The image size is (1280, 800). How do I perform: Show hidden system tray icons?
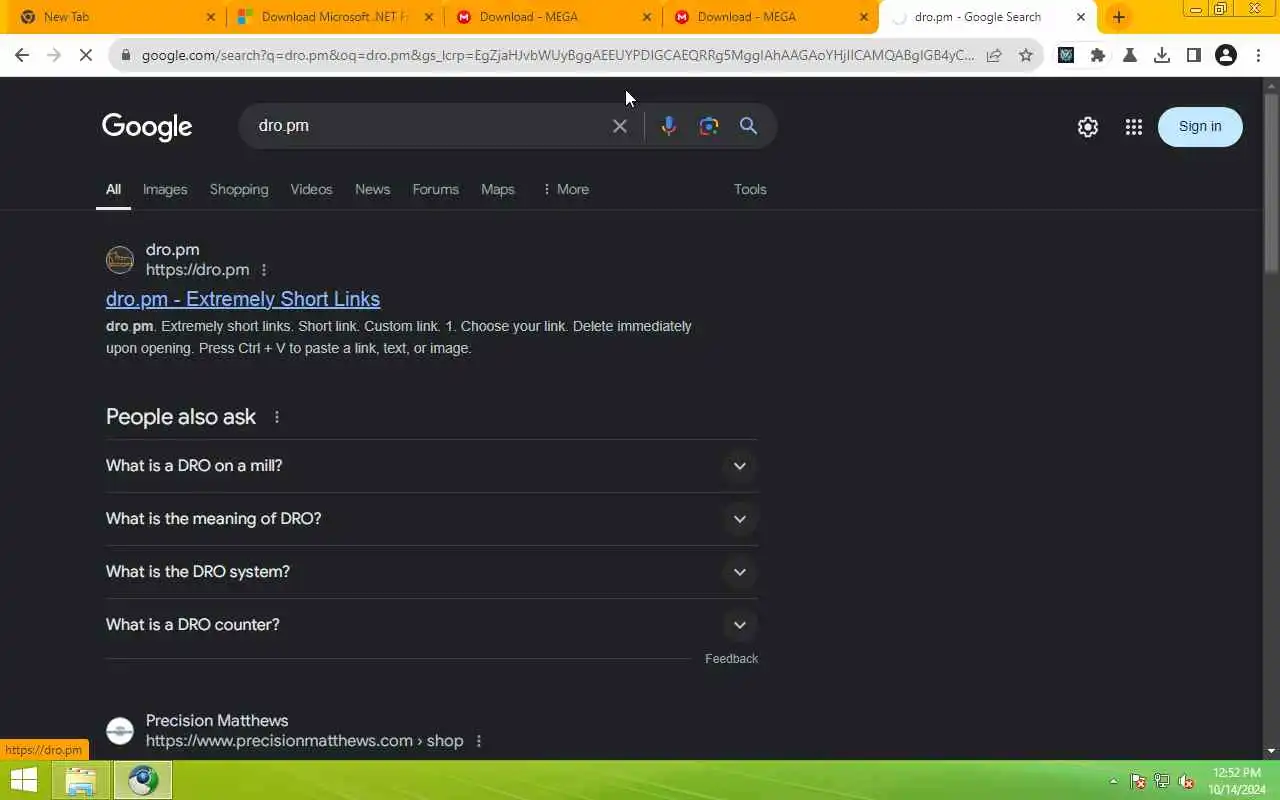1113,781
